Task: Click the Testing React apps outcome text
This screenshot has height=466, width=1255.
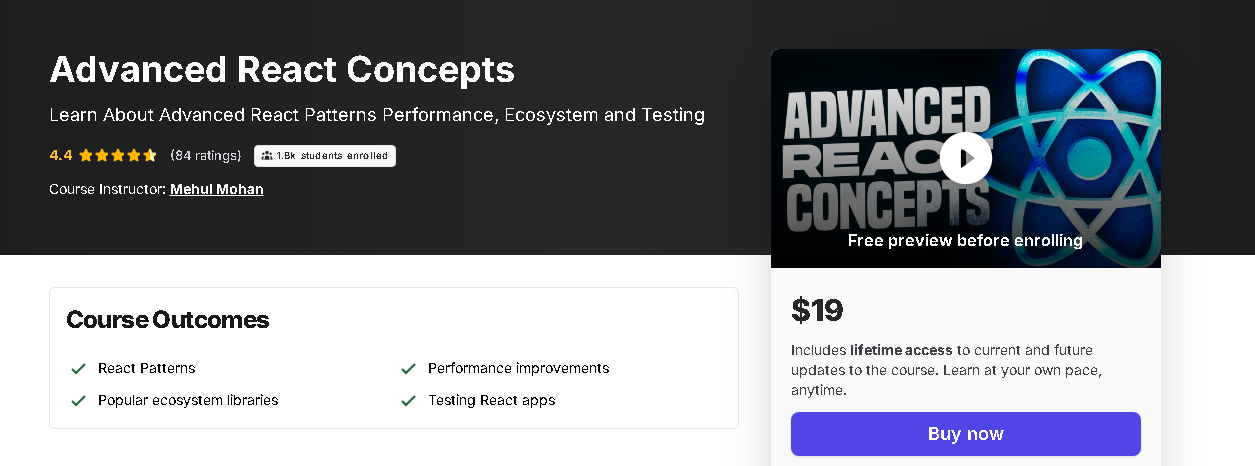Action: coord(491,400)
